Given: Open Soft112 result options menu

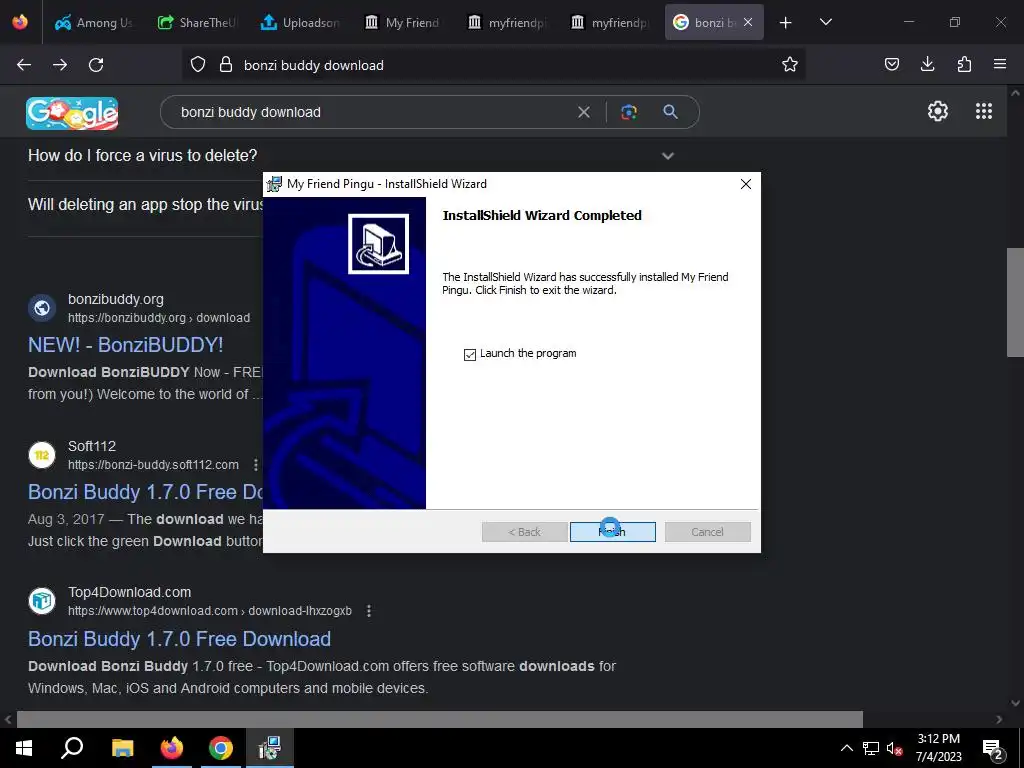Looking at the screenshot, I should click(255, 464).
